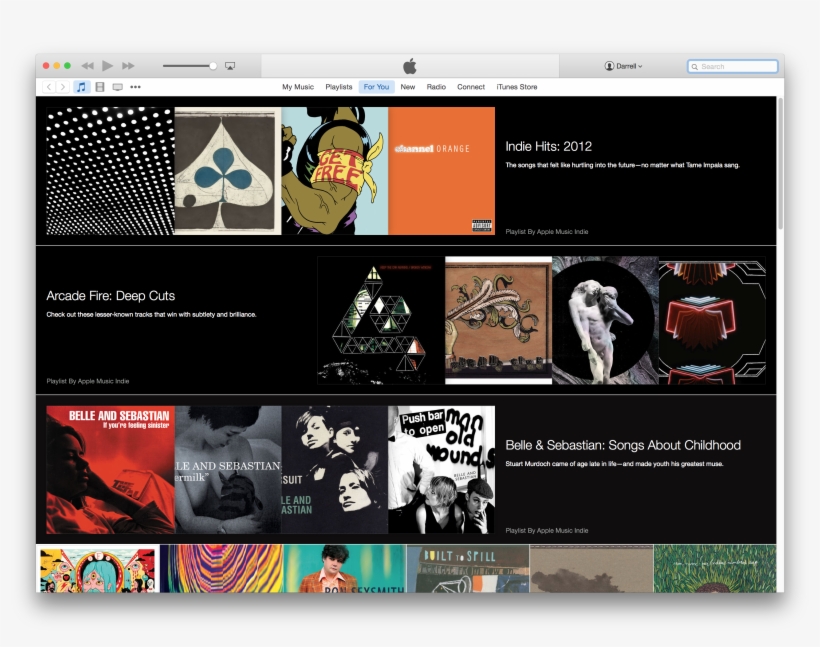The image size is (820, 647).
Task: Select the triangle geometric Arcade Fire cover
Action: (x=381, y=321)
